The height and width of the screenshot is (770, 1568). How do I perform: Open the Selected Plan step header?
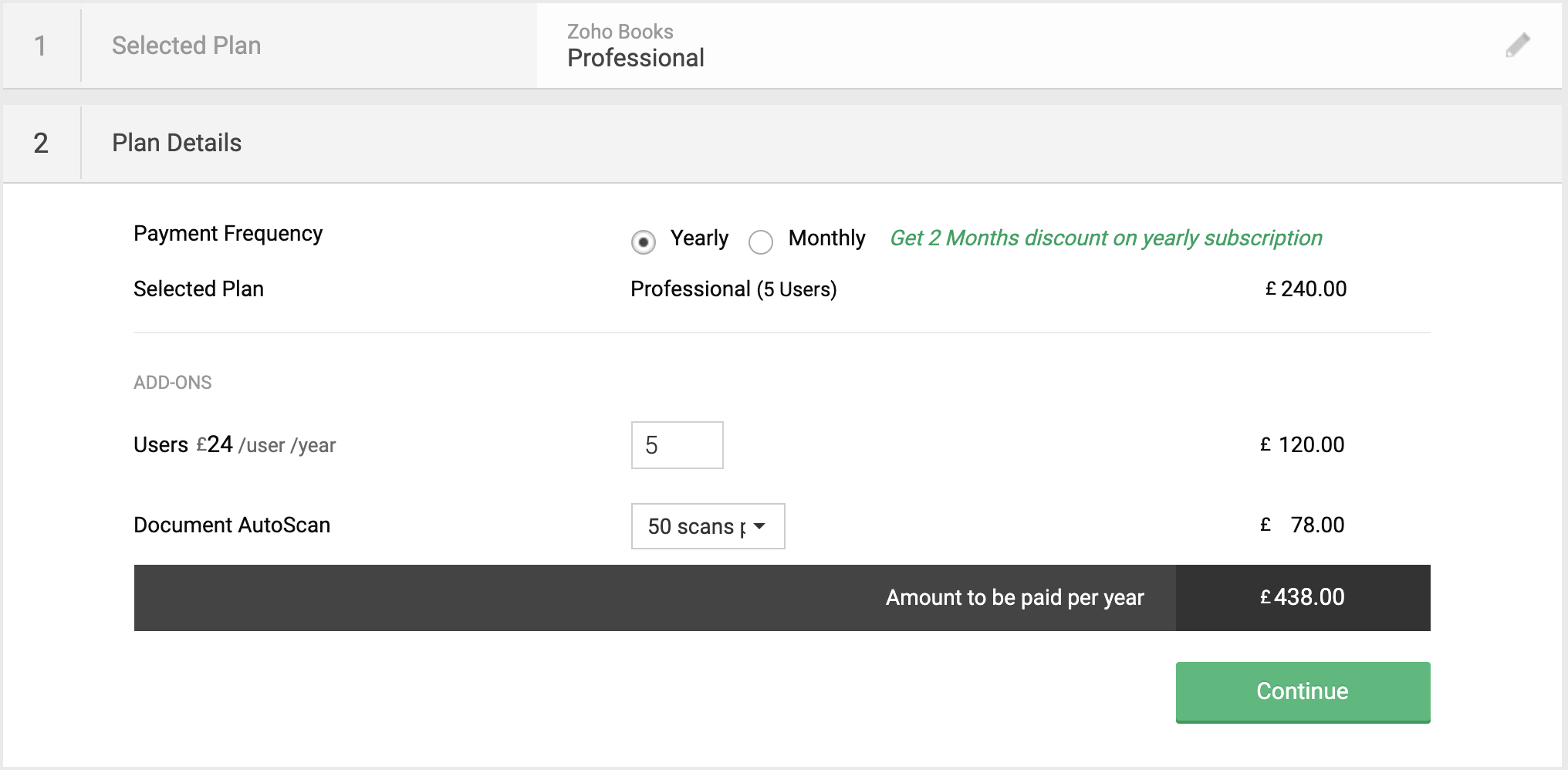coord(186,46)
